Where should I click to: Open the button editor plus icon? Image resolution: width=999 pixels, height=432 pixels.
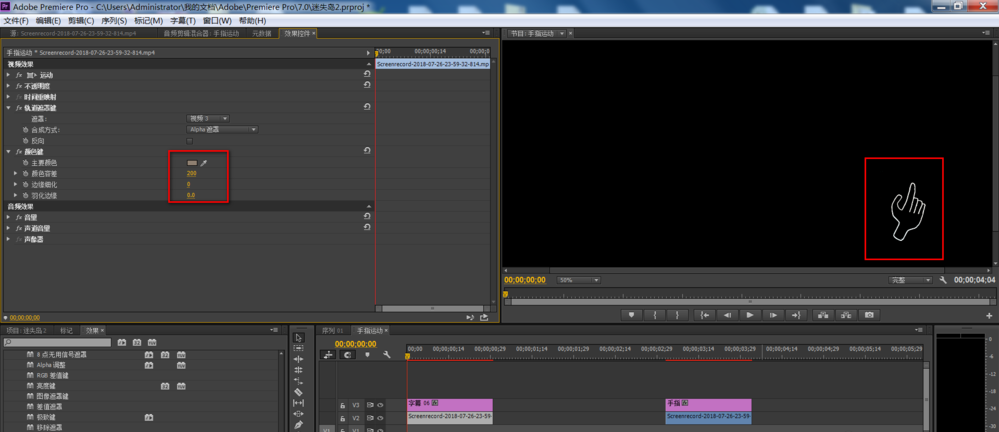pyautogui.click(x=989, y=315)
